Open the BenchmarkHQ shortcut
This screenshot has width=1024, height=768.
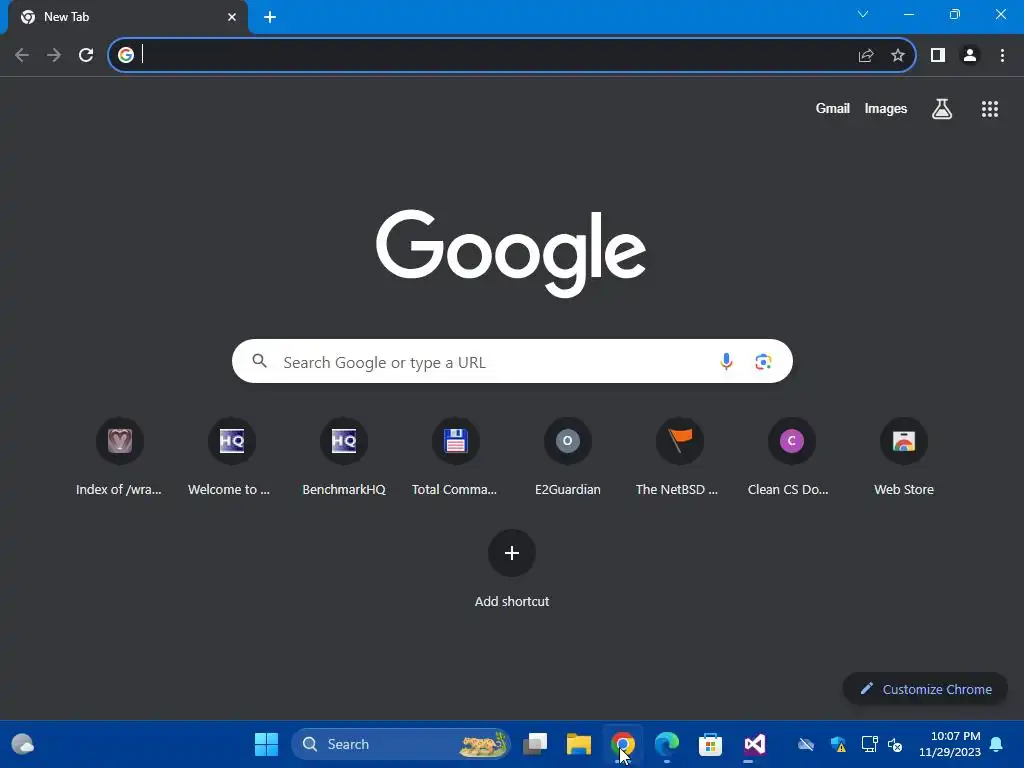[x=344, y=457]
